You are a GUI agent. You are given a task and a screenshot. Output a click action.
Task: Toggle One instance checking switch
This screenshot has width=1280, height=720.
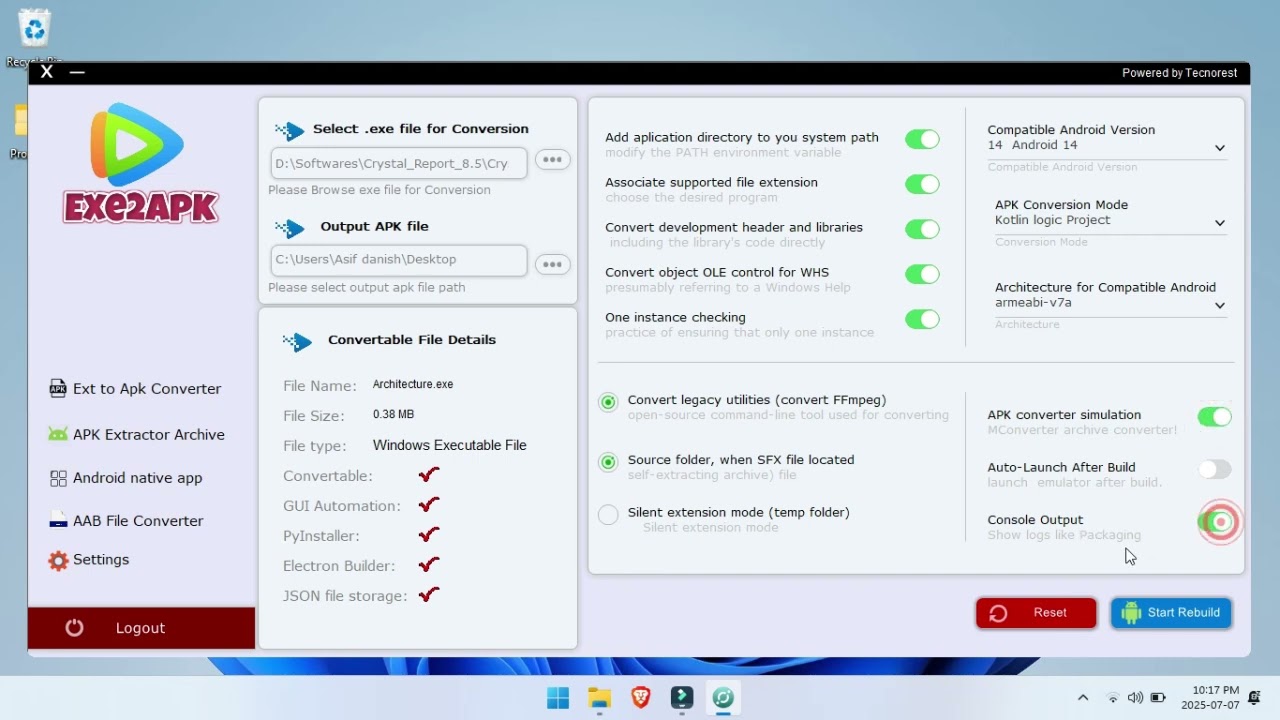tap(922, 319)
